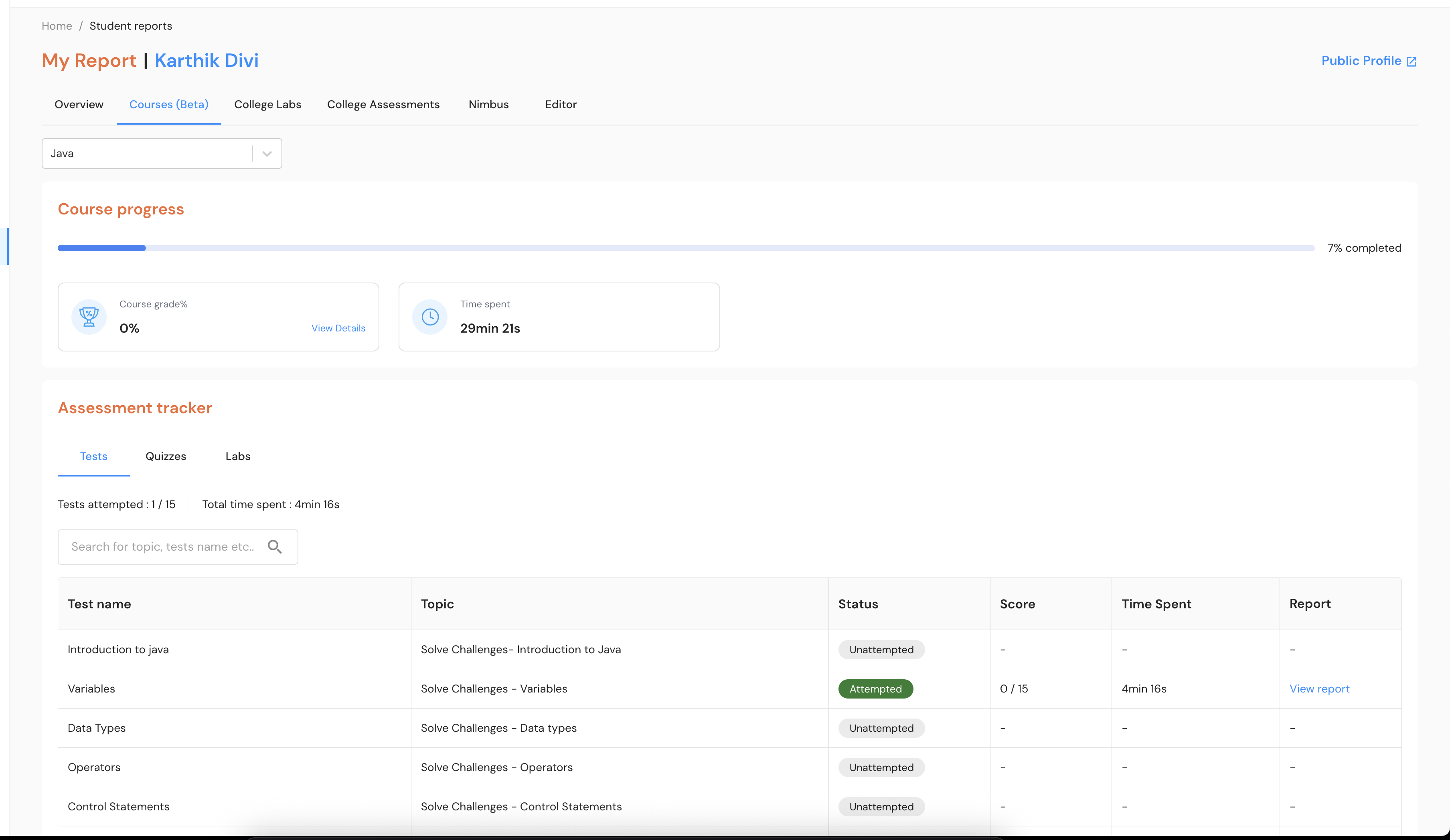
Task: Click the trophy course grade icon
Action: point(89,317)
